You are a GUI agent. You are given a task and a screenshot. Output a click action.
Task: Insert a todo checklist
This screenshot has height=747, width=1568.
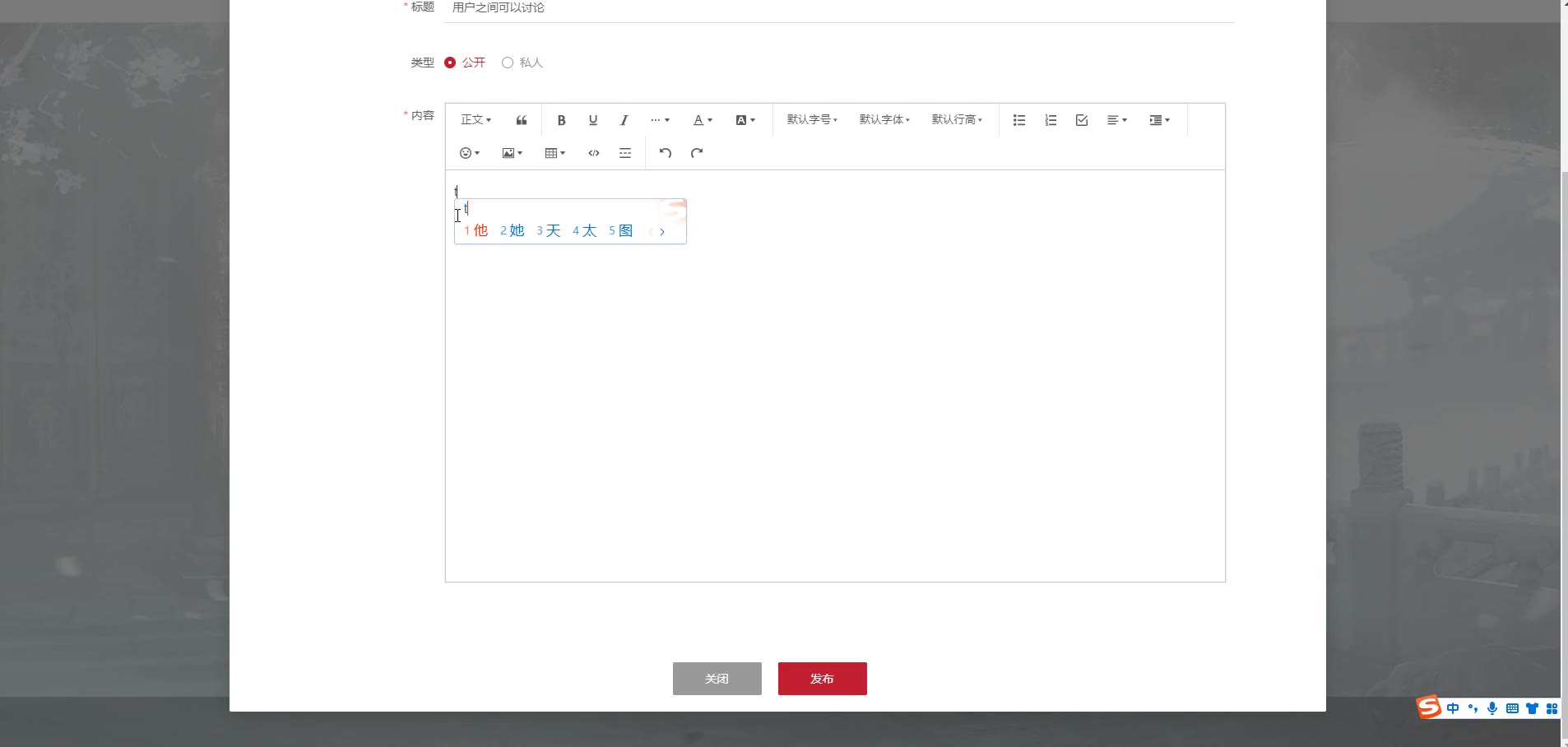(1082, 120)
